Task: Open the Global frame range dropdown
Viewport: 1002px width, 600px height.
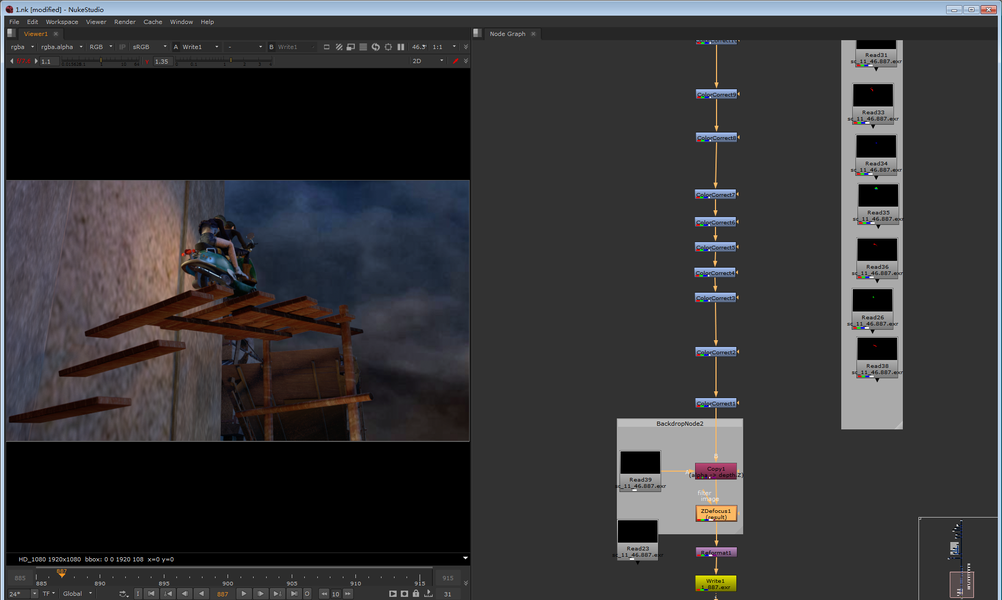Action: (x=77, y=594)
